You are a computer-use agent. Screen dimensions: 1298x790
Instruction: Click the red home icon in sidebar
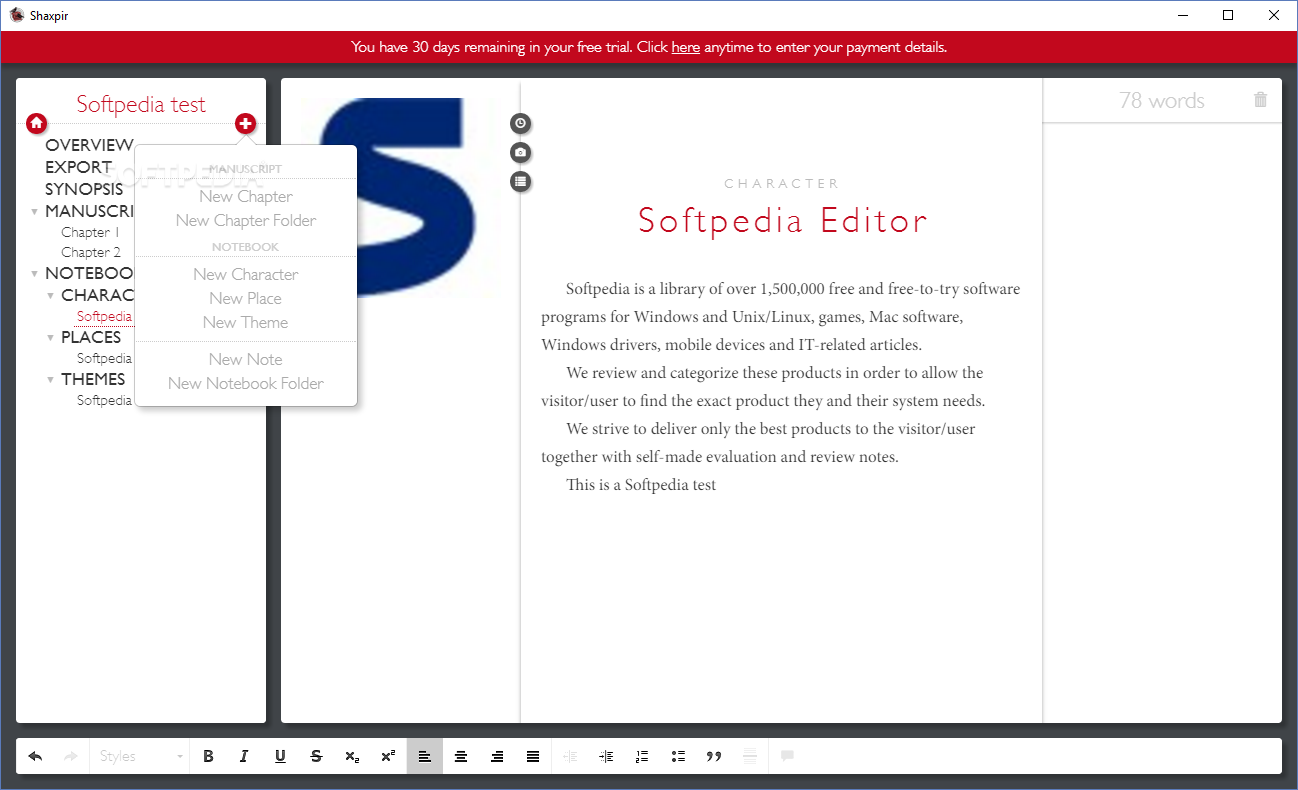(x=37, y=123)
